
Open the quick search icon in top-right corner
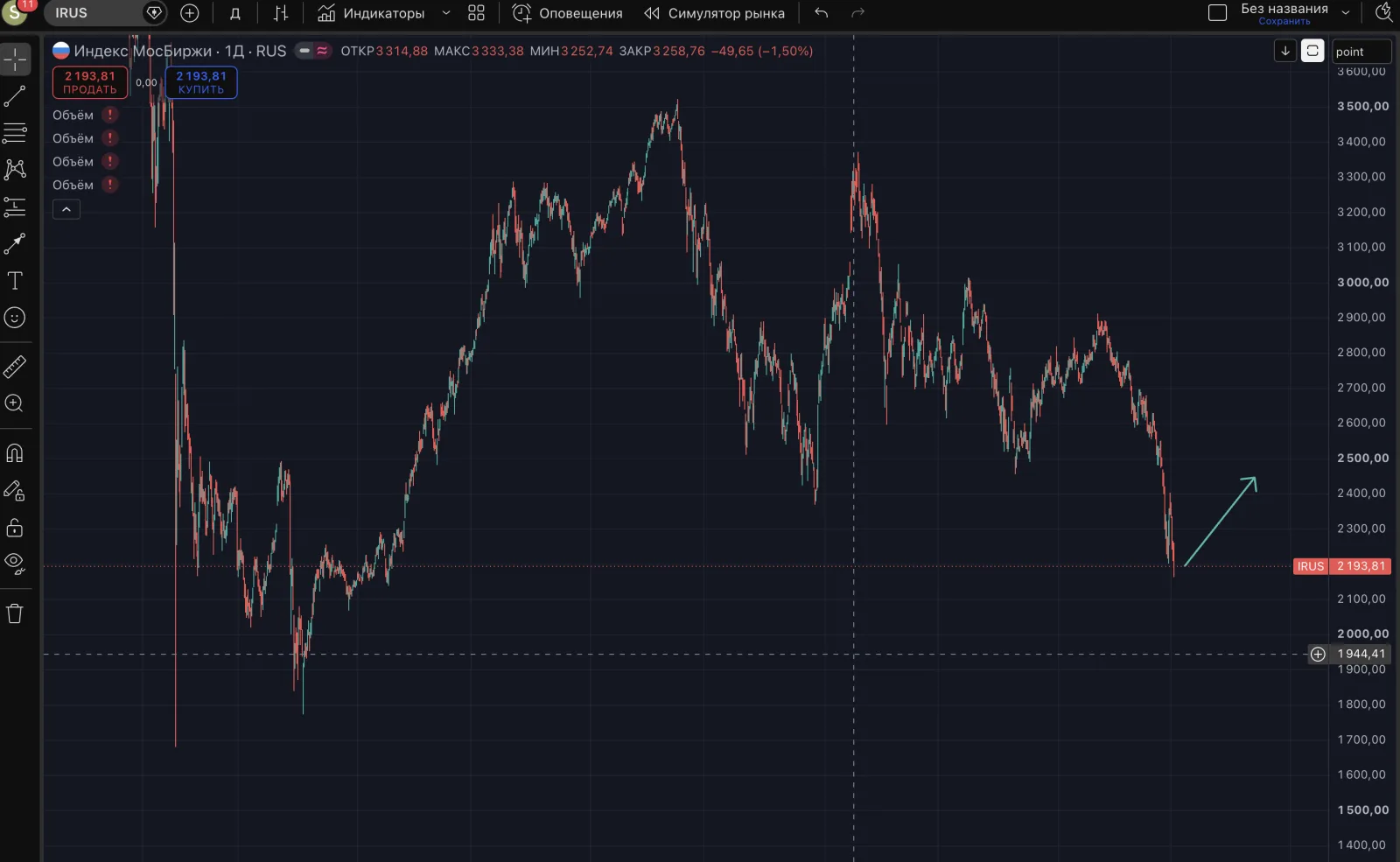(x=1384, y=12)
